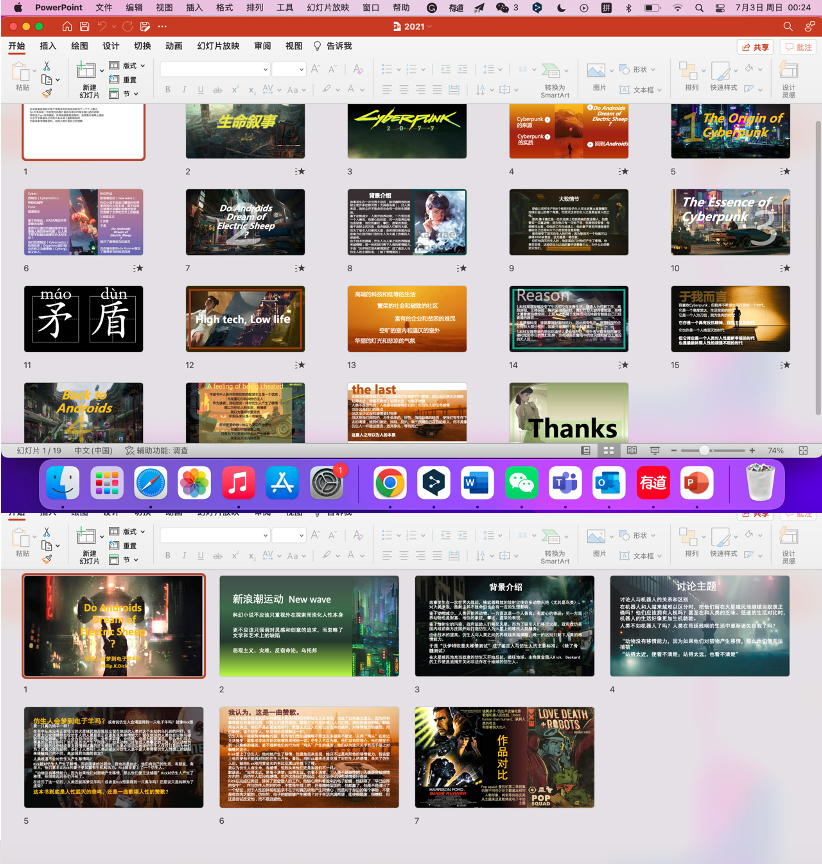The width and height of the screenshot is (822, 864).
Task: Toggle Slide Sorter view in the status bar
Action: coord(608,451)
